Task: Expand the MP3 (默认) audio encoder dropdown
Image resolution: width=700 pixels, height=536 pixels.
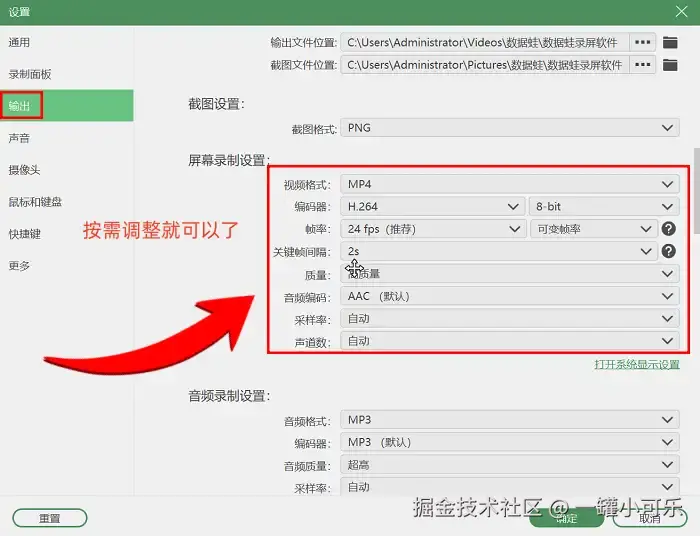Action: click(510, 442)
